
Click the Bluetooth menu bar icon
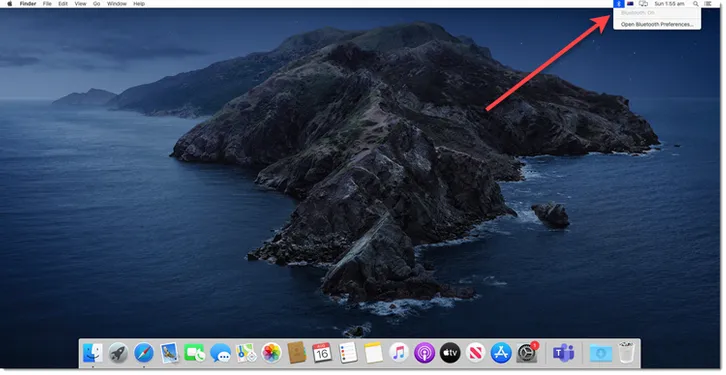(x=619, y=4)
